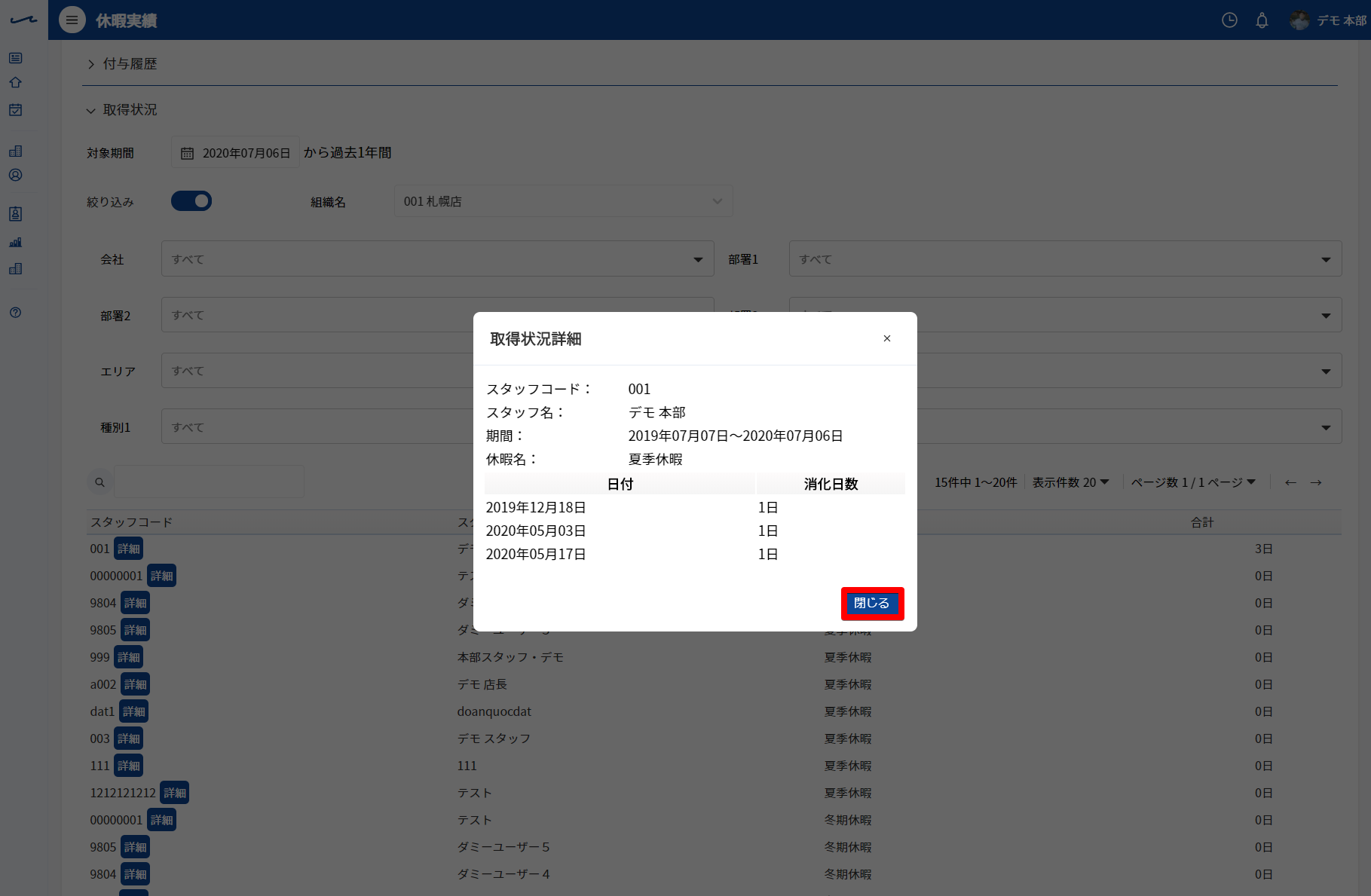Open the hamburger menu next to 休暇実績
Viewport: 1371px width, 896px height.
coord(72,20)
